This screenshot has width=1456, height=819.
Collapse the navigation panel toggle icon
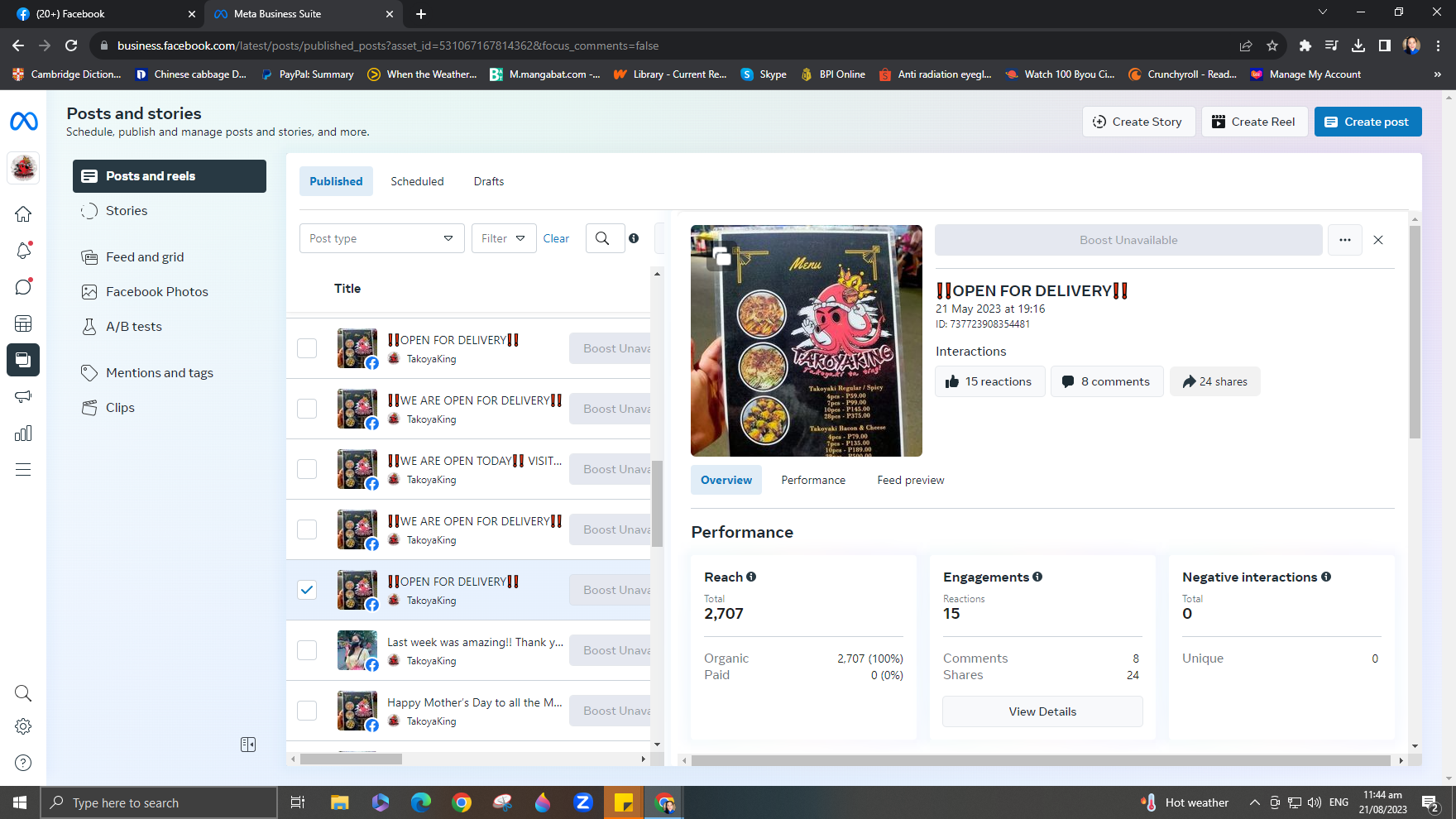(248, 745)
